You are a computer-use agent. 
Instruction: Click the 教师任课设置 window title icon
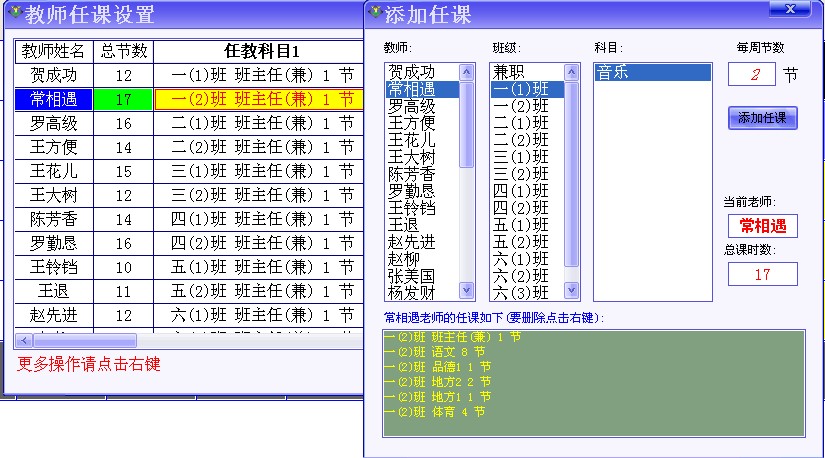coord(14,13)
